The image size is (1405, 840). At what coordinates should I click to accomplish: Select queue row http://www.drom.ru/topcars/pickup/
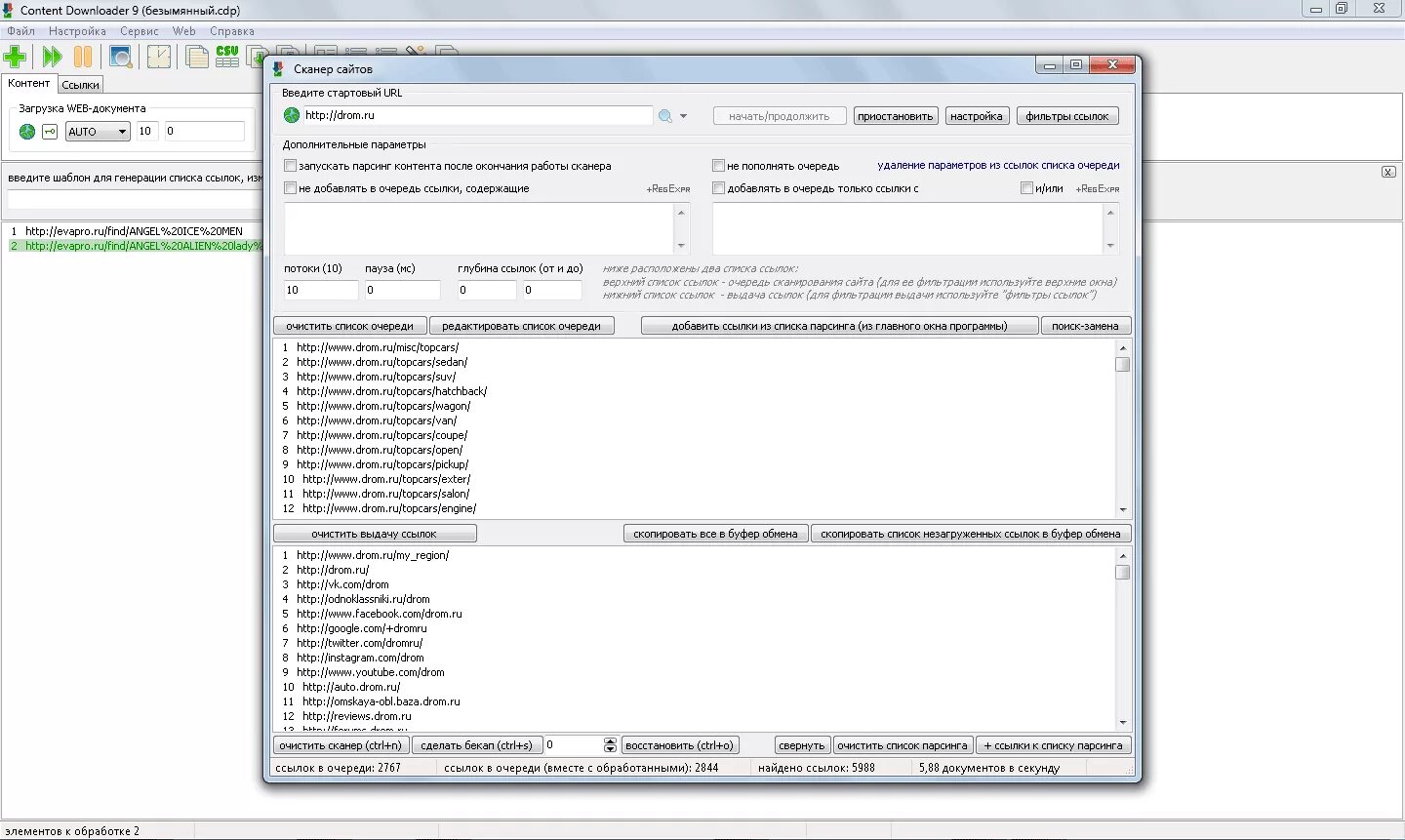coord(382,464)
